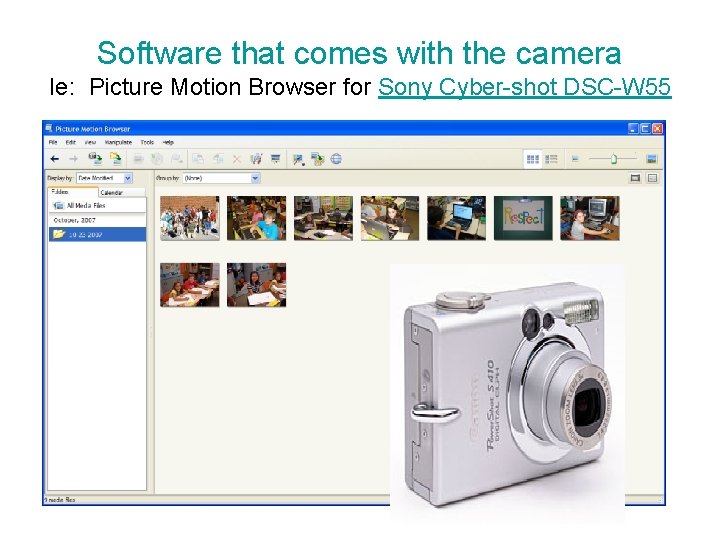Maximize the Picture Motion Browser window
This screenshot has width=720, height=540.
(645, 129)
